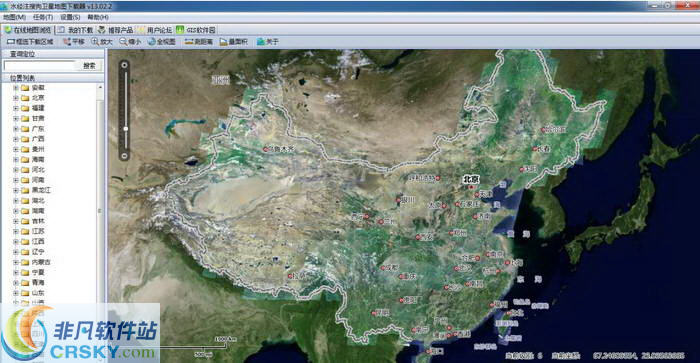Show the 全视图 full map view
The height and width of the screenshot is (363, 700).
click(x=161, y=42)
